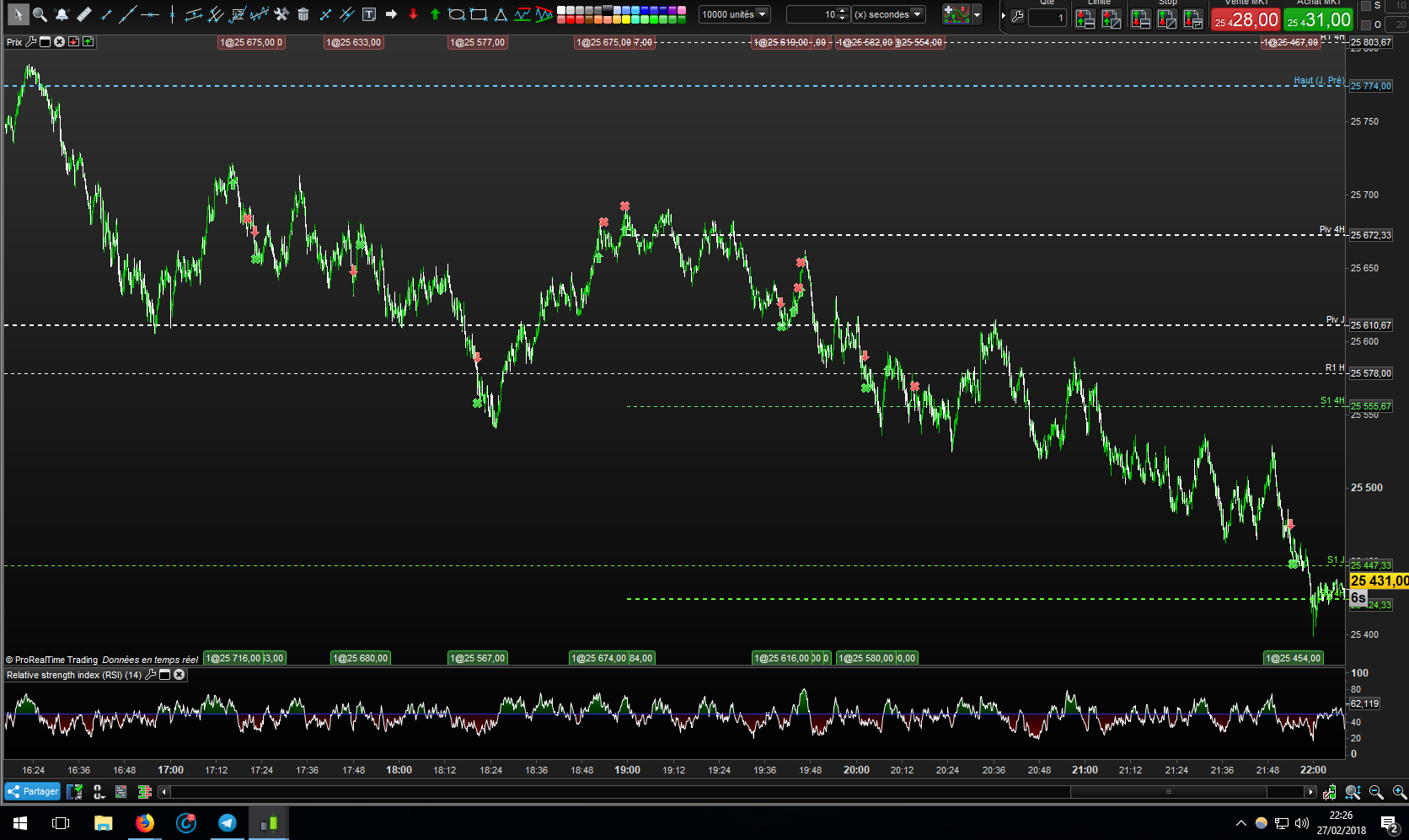Pick the white right arrow drawing tool
Viewport: 1409px width, 840px height.
tap(391, 14)
